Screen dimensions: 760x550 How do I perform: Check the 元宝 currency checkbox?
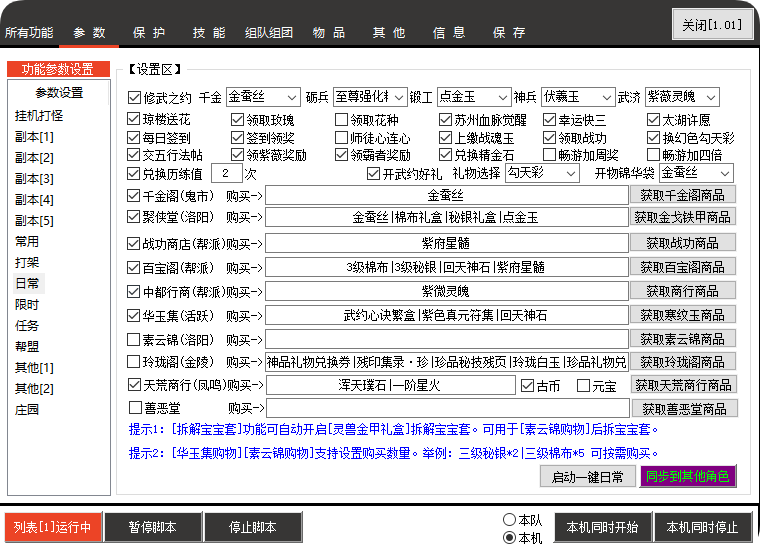point(584,385)
